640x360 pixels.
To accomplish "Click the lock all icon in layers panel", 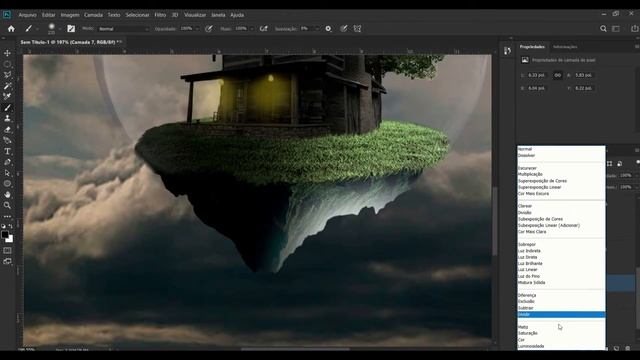I will [620, 164].
